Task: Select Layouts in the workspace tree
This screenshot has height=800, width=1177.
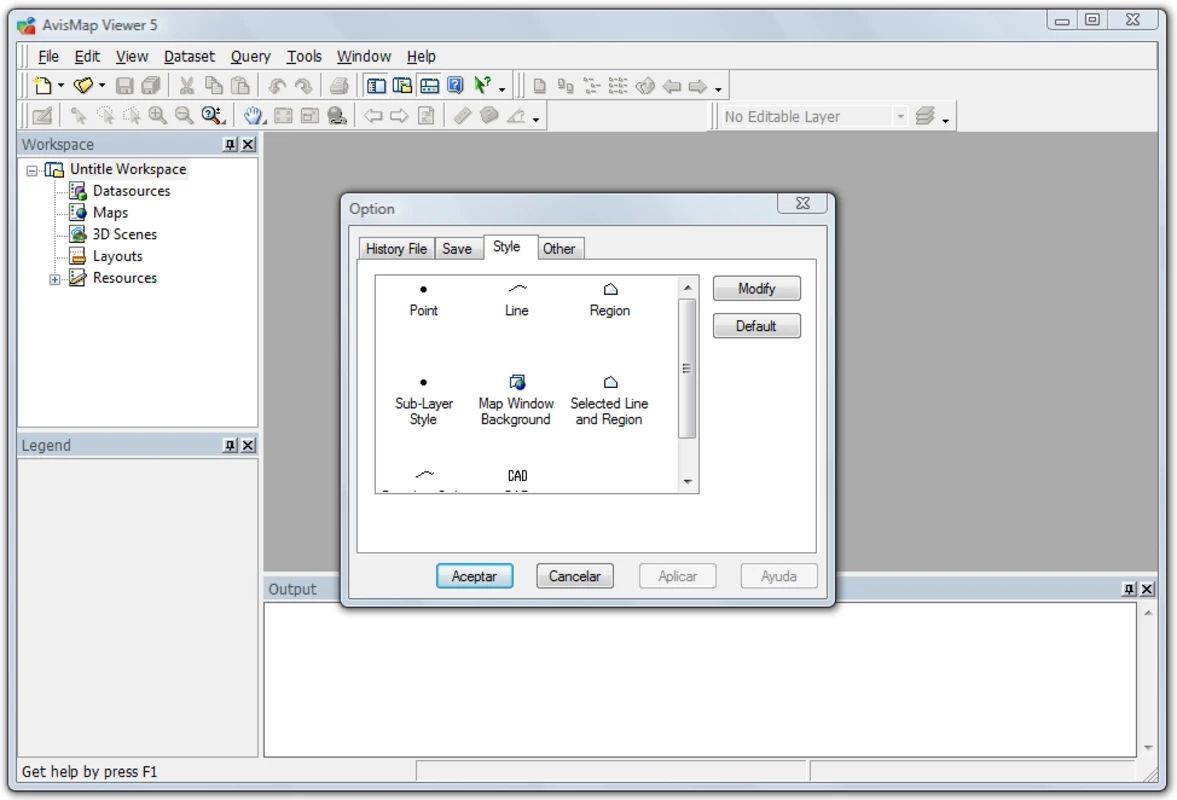Action: (117, 256)
